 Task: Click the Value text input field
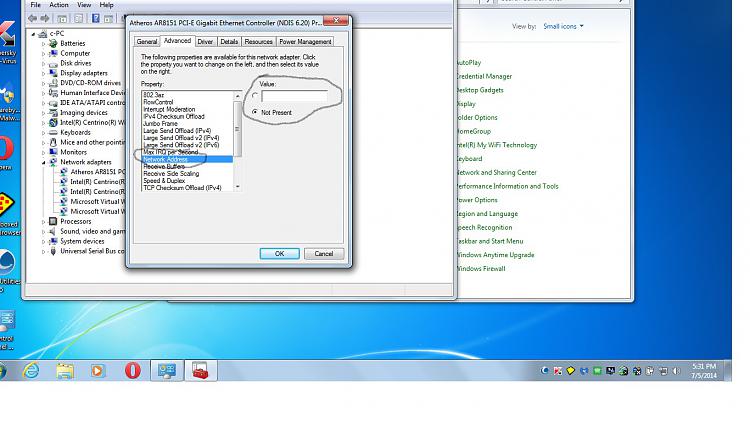coord(295,96)
